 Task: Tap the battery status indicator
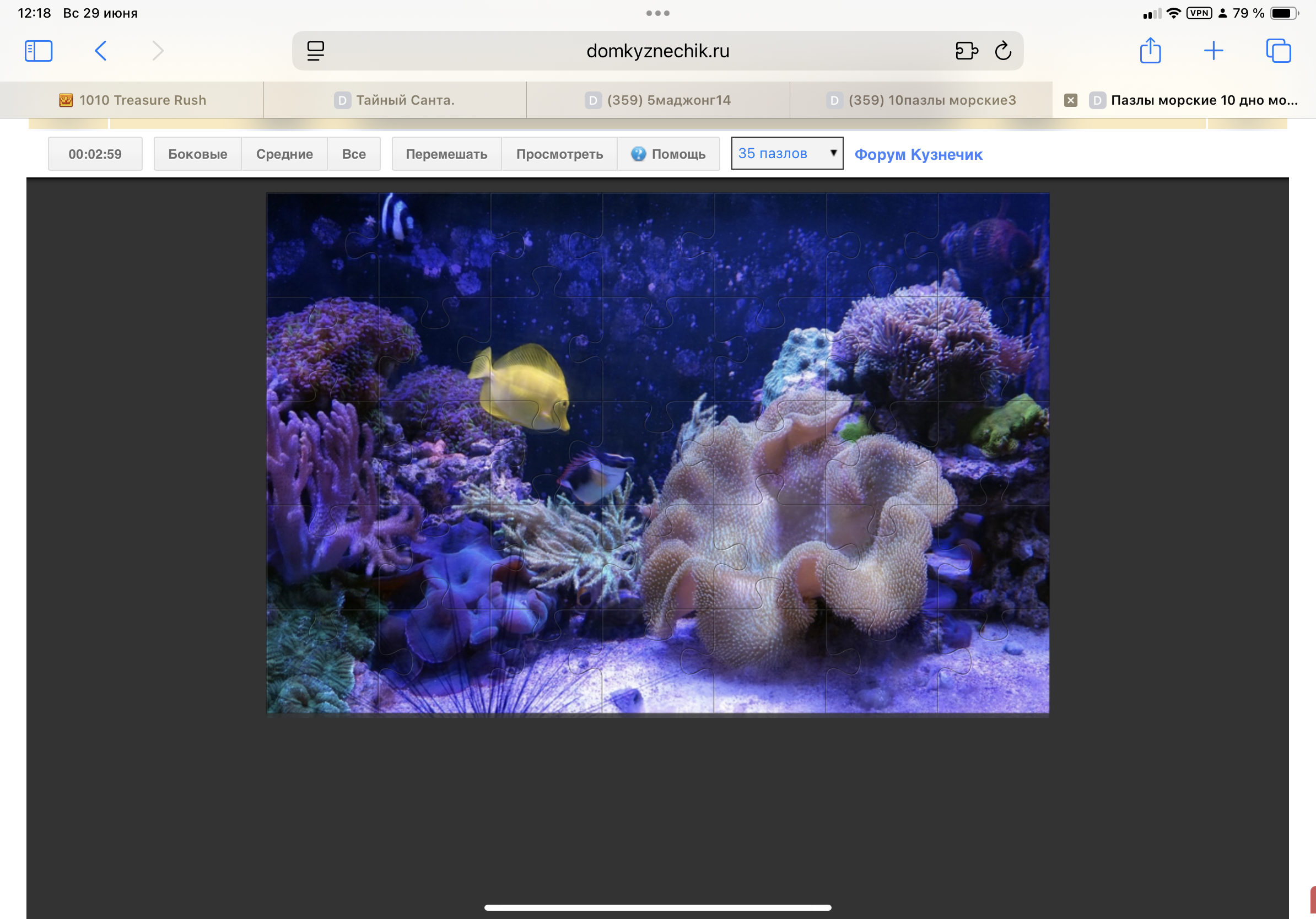pos(1284,13)
